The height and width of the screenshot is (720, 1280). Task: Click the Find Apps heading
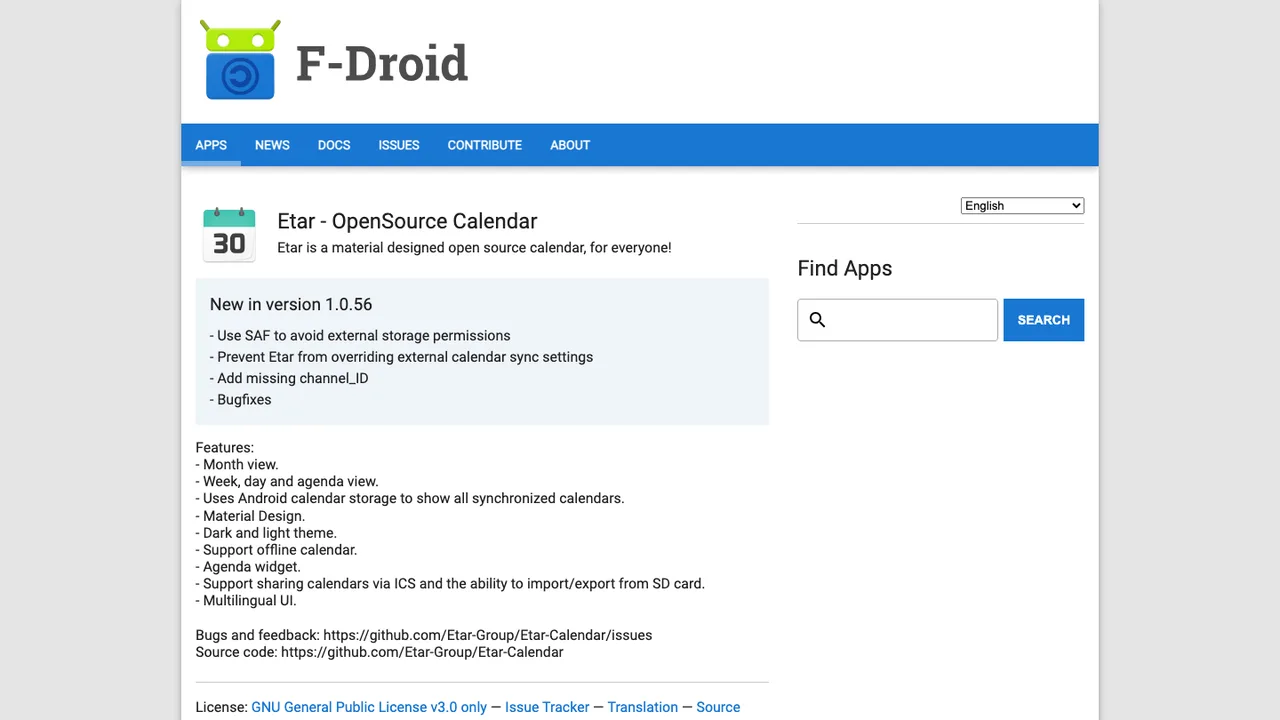tap(845, 268)
